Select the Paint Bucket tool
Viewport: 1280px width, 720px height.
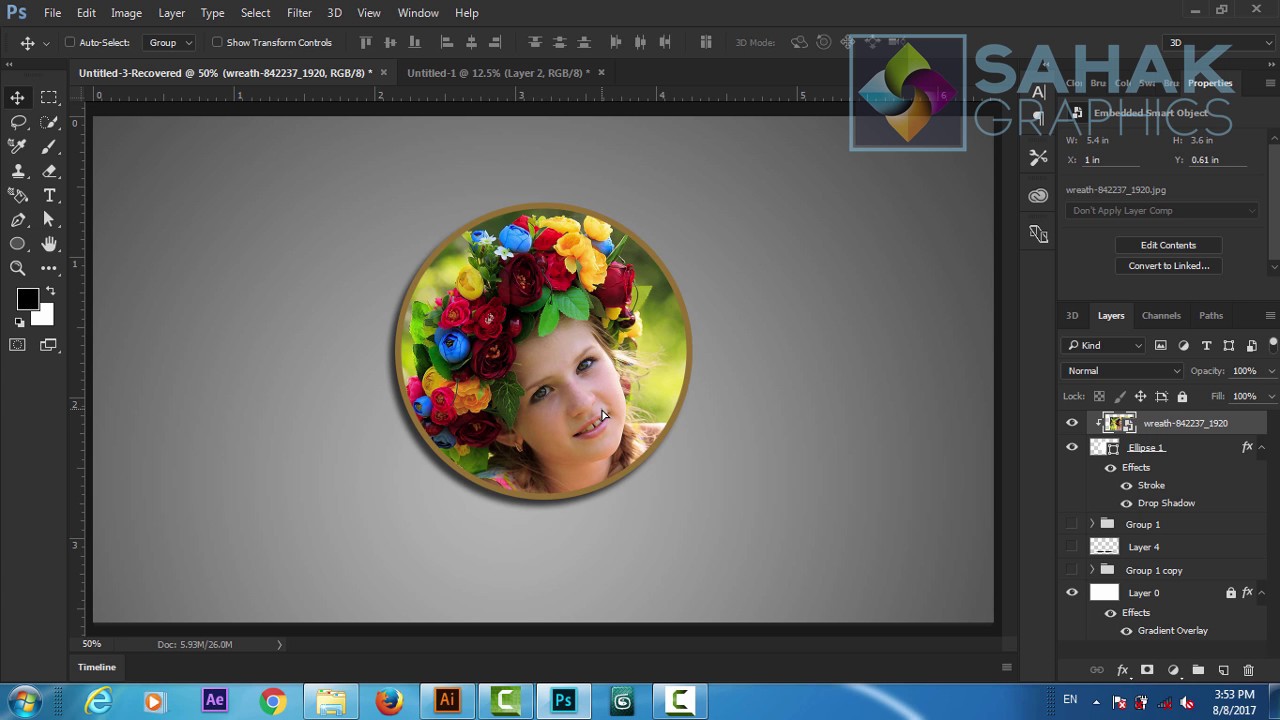click(18, 195)
